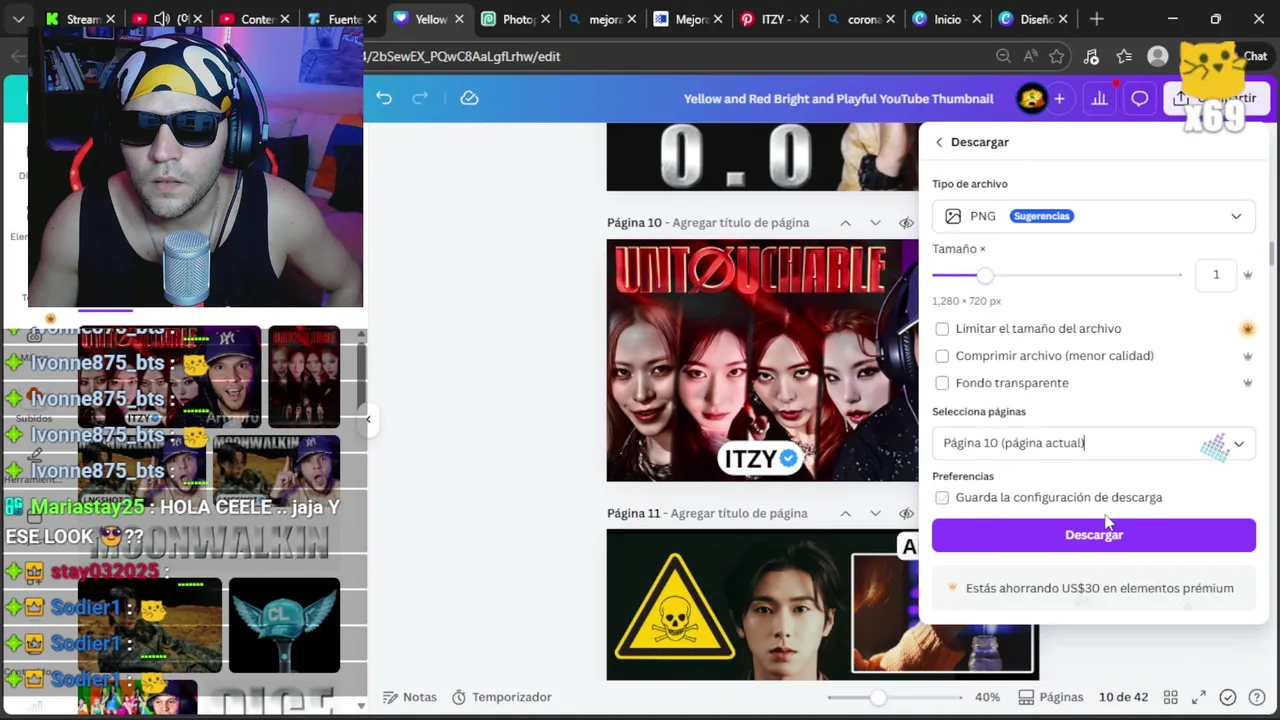Redo the last Canva action
The width and height of the screenshot is (1280, 720).
click(420, 98)
